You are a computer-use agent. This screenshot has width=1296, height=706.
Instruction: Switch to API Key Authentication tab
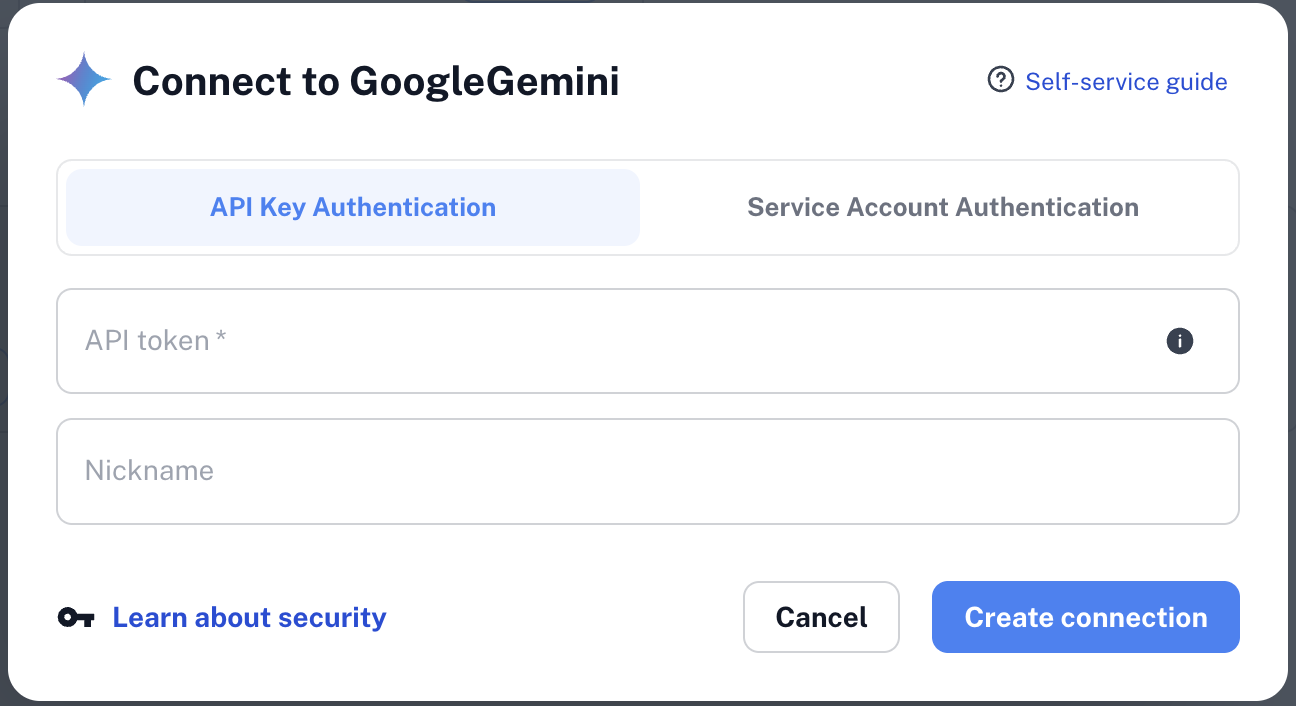[x=353, y=207]
